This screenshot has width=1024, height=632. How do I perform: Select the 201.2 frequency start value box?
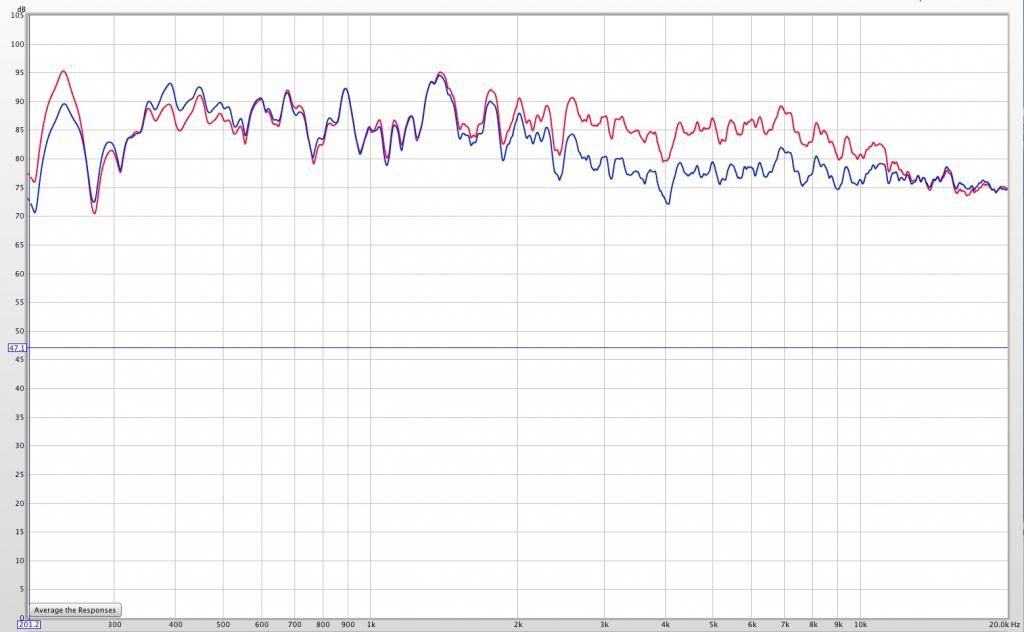(29, 625)
